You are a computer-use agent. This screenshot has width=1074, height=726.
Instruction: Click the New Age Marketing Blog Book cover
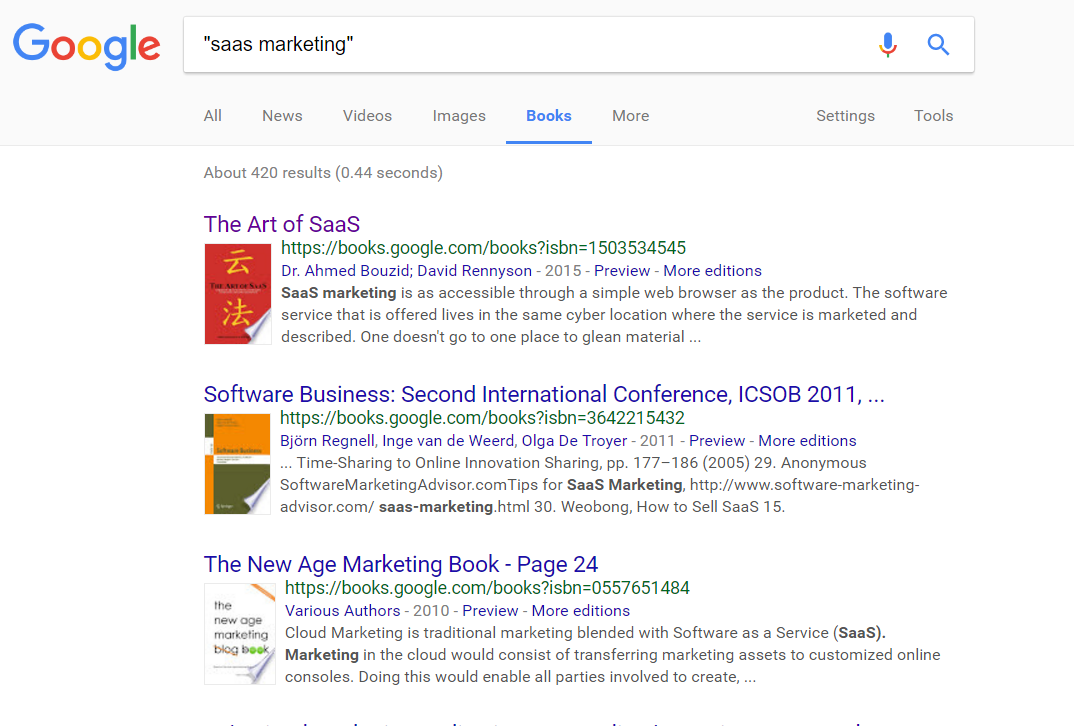[x=240, y=634]
